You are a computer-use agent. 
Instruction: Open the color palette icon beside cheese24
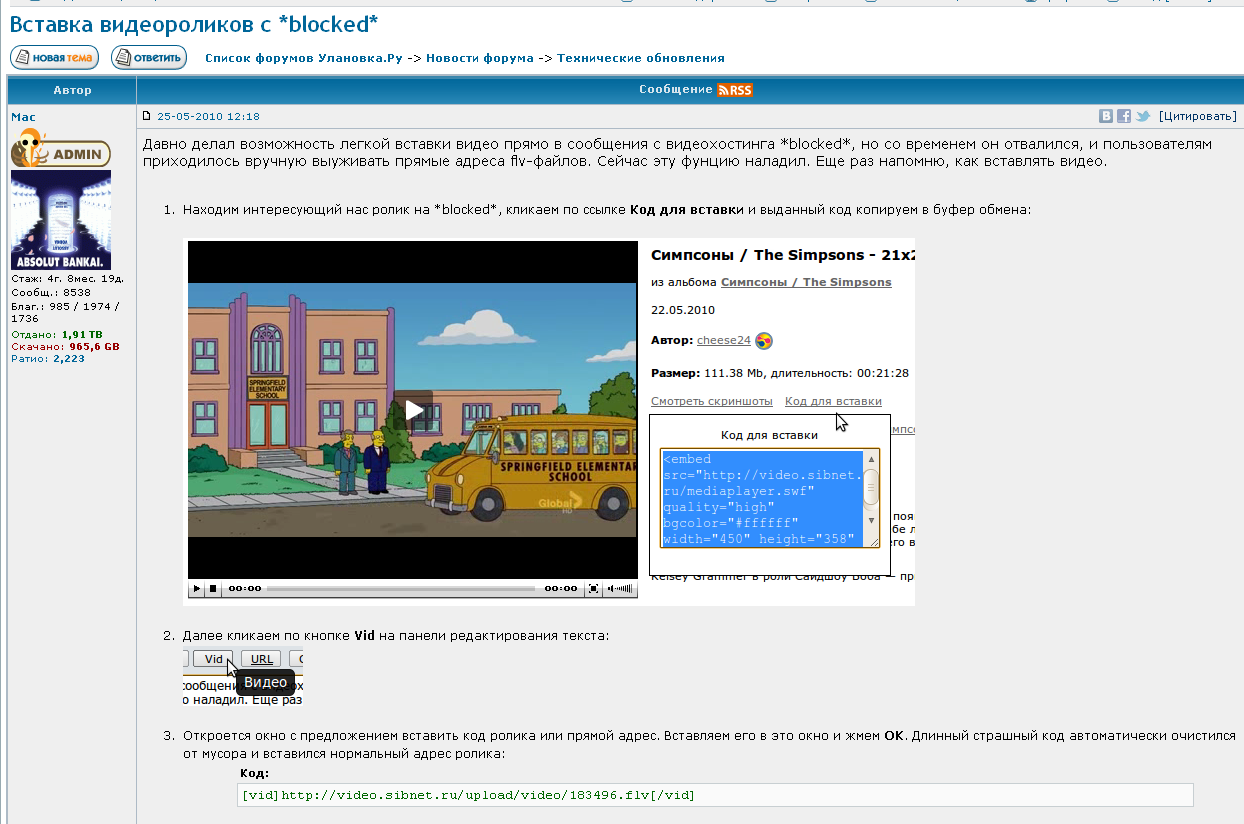point(761,340)
